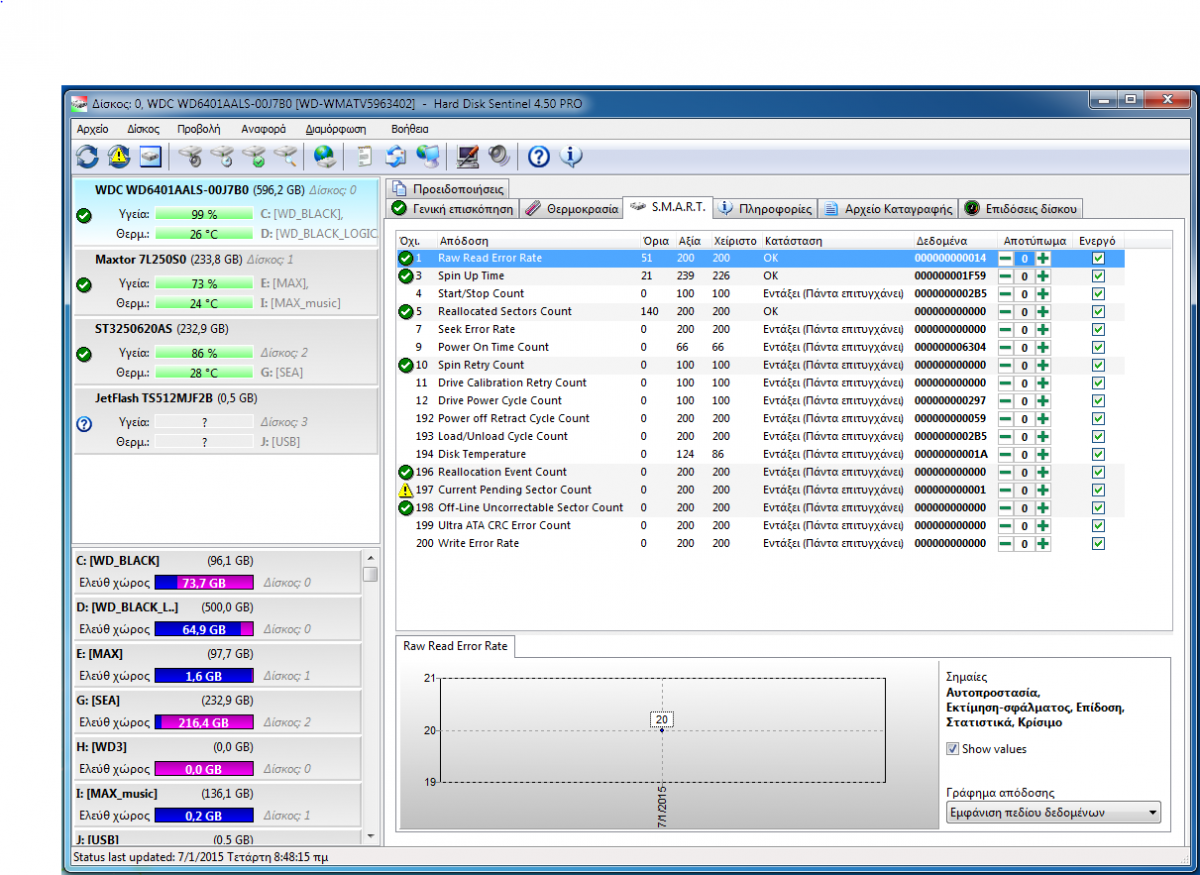Open the Βοήθεια menu
Screen dimensions: 1200x875
click(410, 129)
